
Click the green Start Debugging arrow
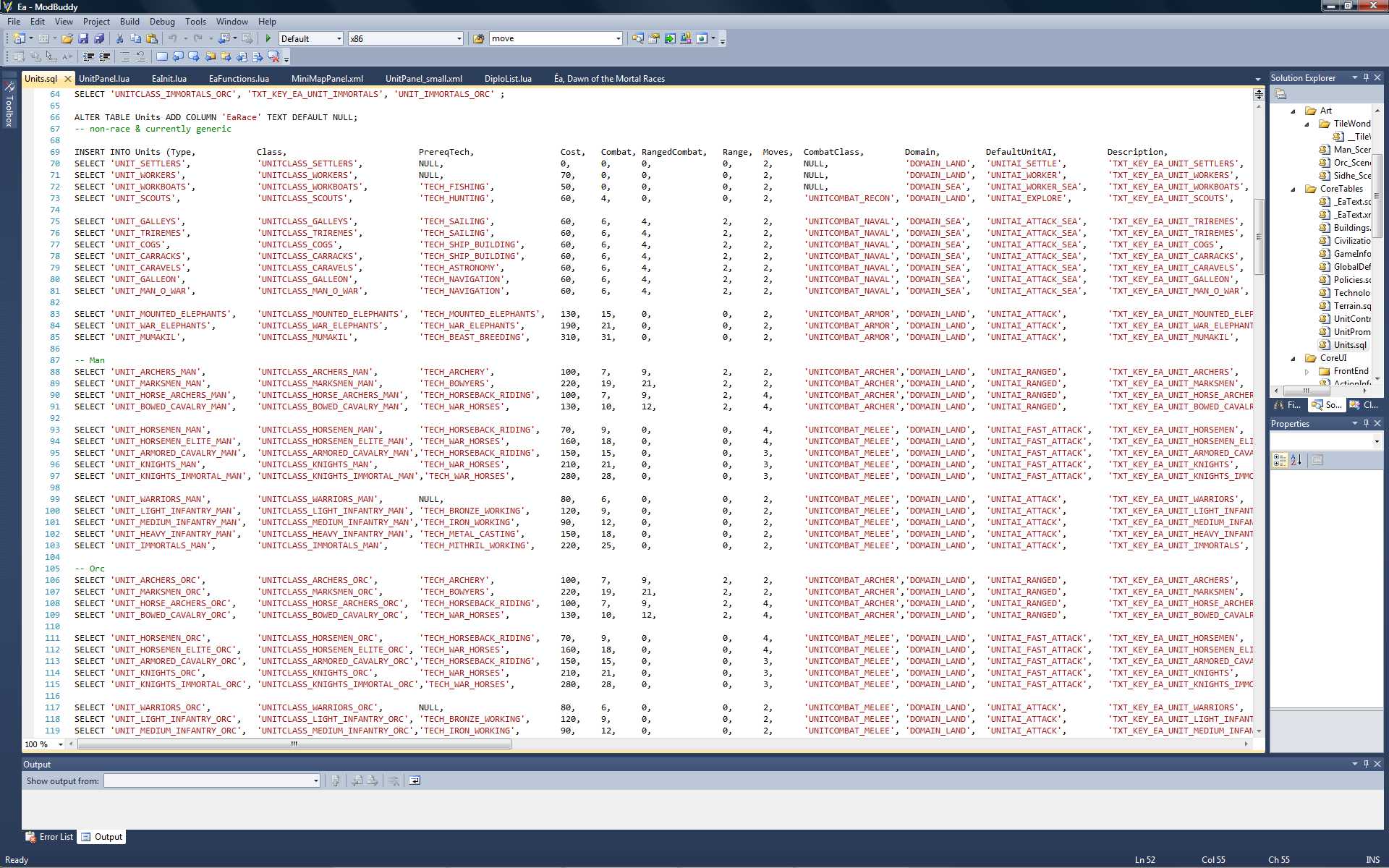[x=268, y=38]
